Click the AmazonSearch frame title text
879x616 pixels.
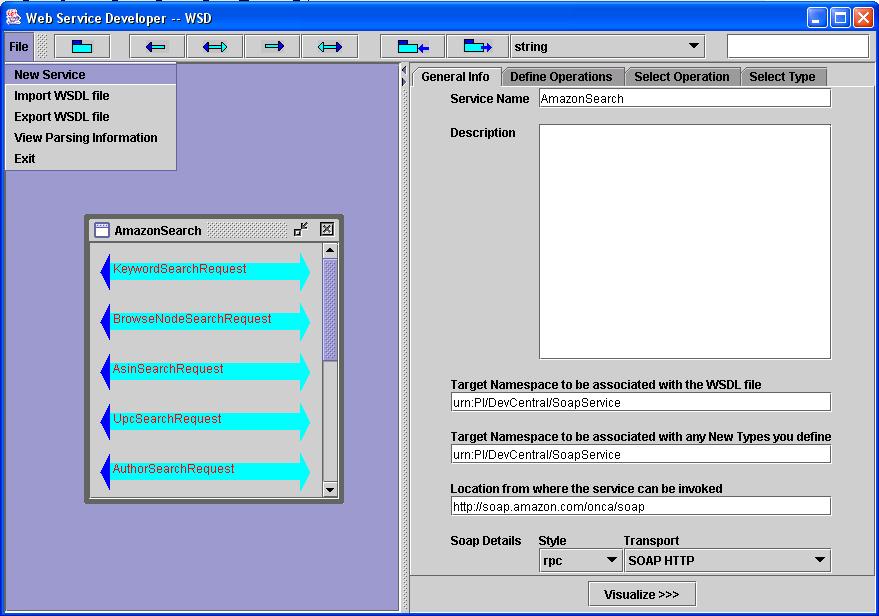(158, 230)
